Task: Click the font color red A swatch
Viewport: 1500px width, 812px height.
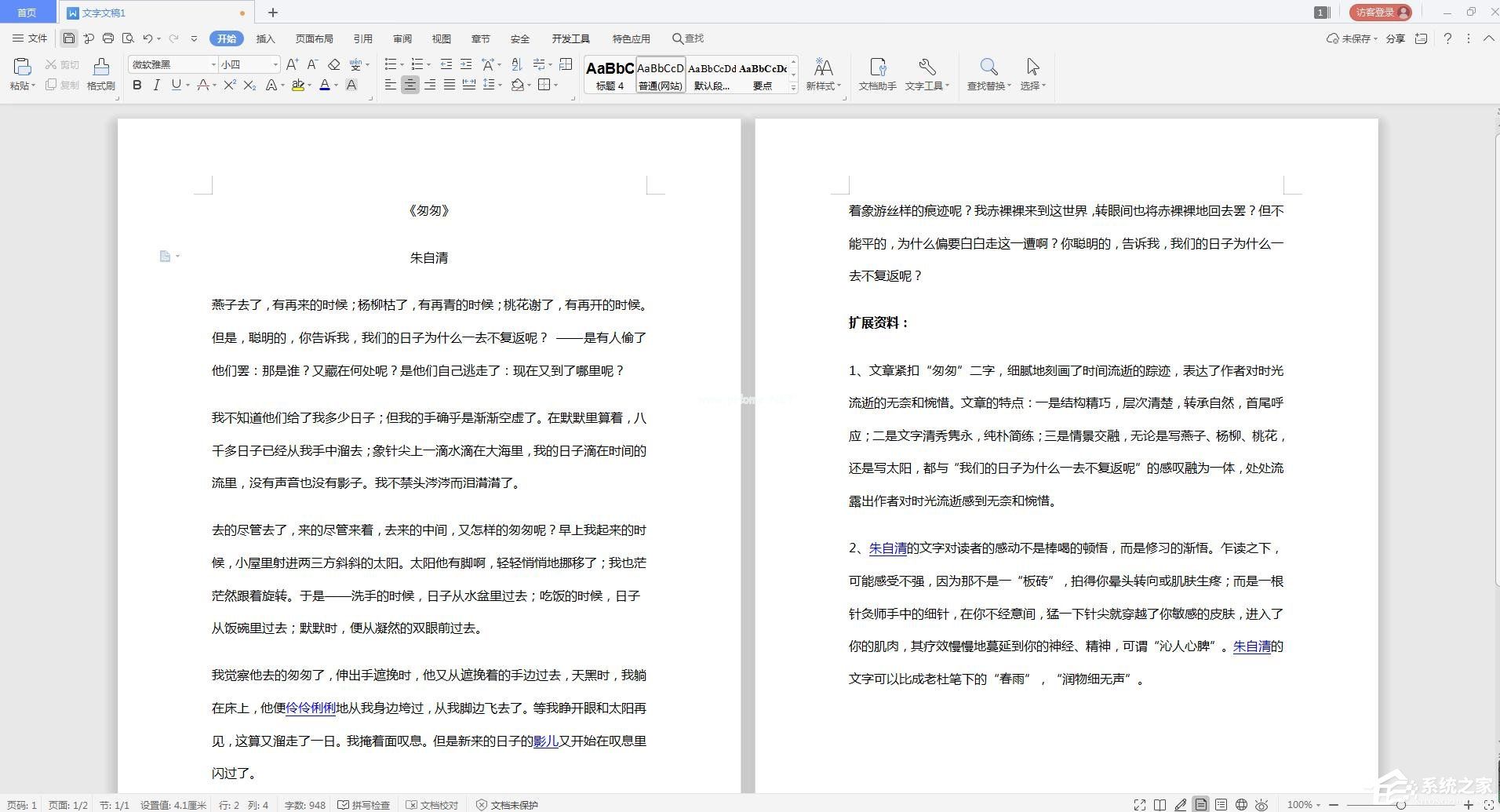Action: (x=325, y=85)
